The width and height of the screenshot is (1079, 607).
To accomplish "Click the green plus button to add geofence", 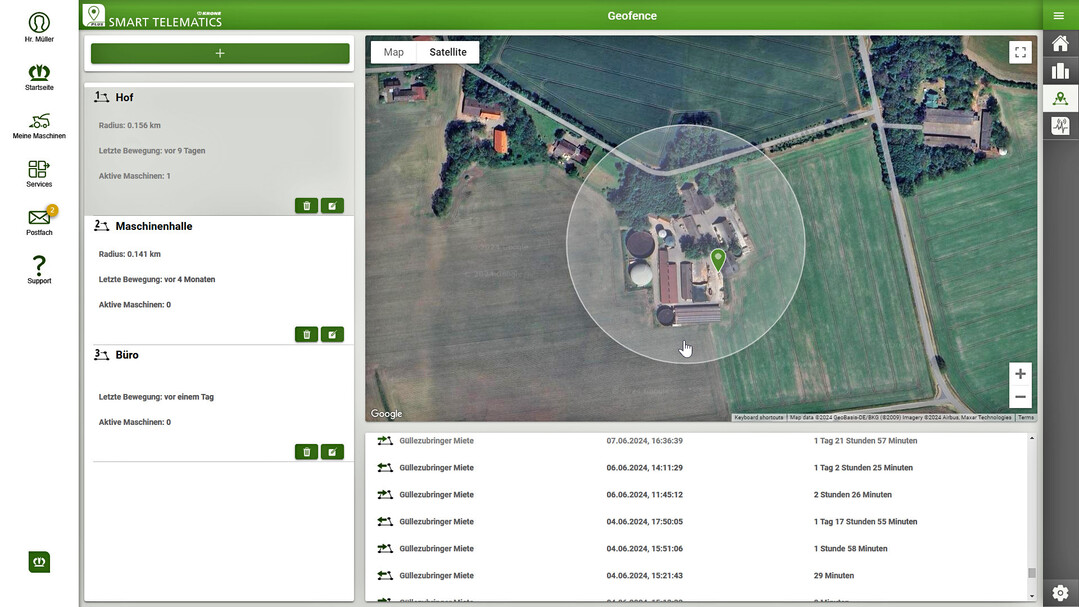I will (219, 52).
